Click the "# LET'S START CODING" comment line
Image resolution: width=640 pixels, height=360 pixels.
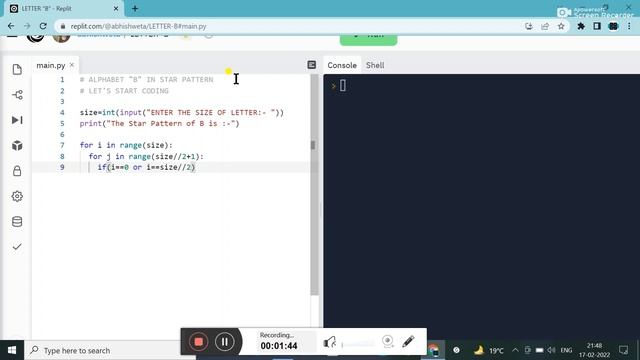(x=124, y=91)
